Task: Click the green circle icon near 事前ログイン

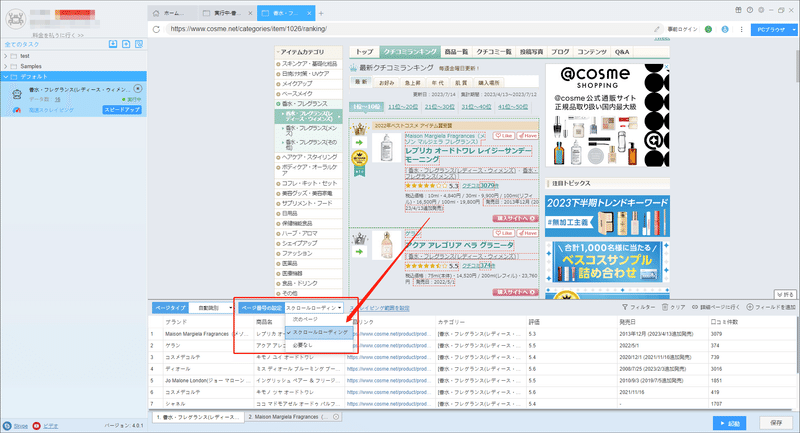Action: pos(708,29)
